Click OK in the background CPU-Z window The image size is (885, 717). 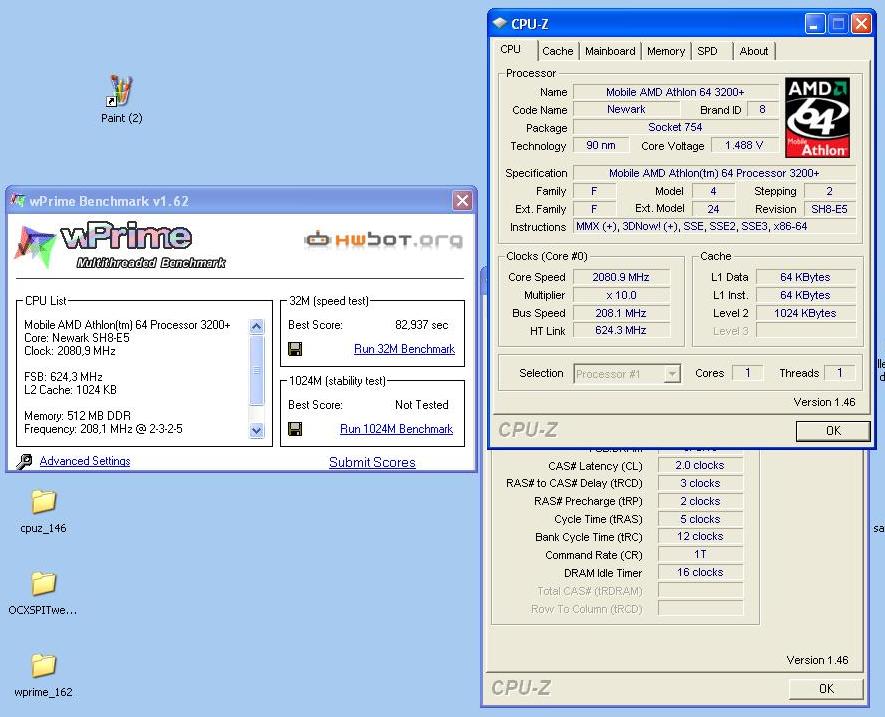coord(826,689)
